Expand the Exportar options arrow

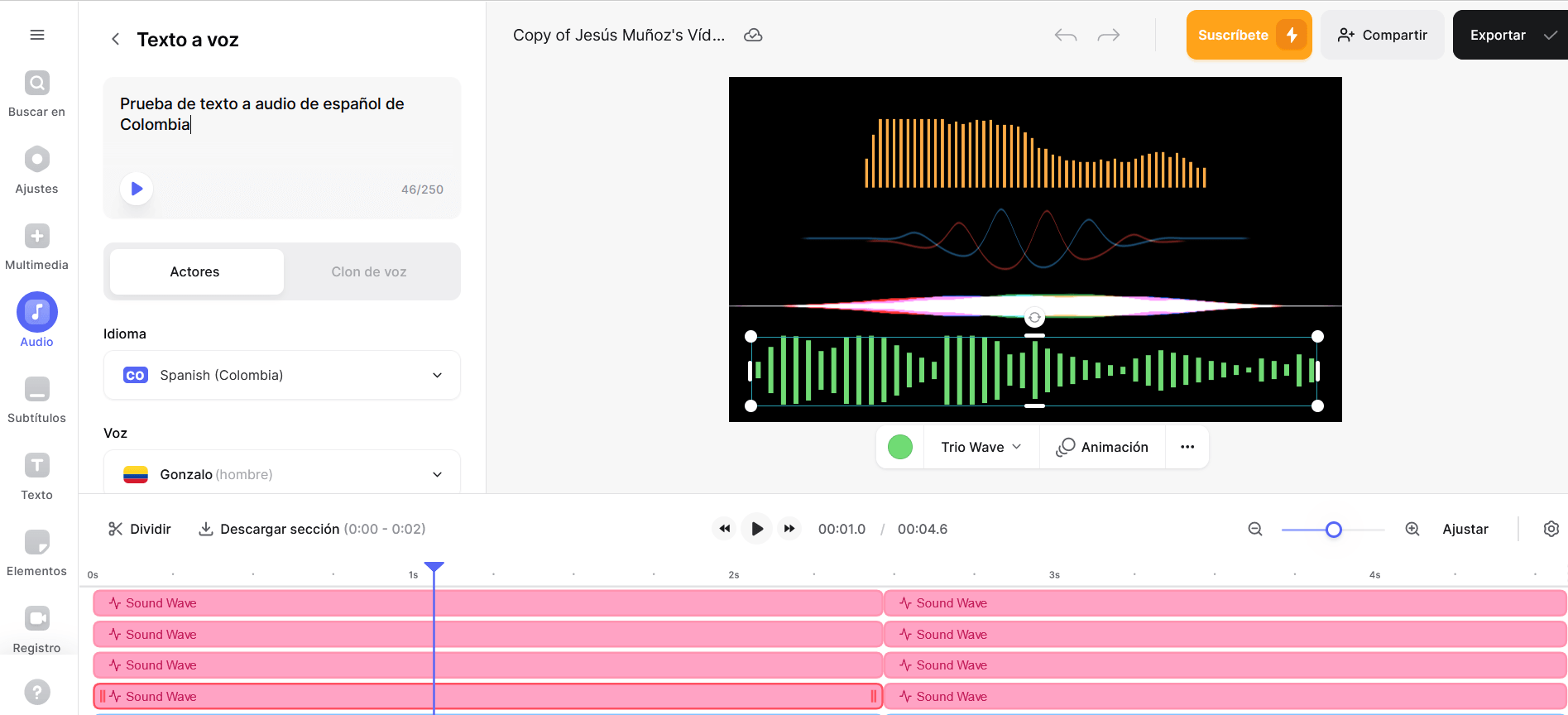[1550, 35]
